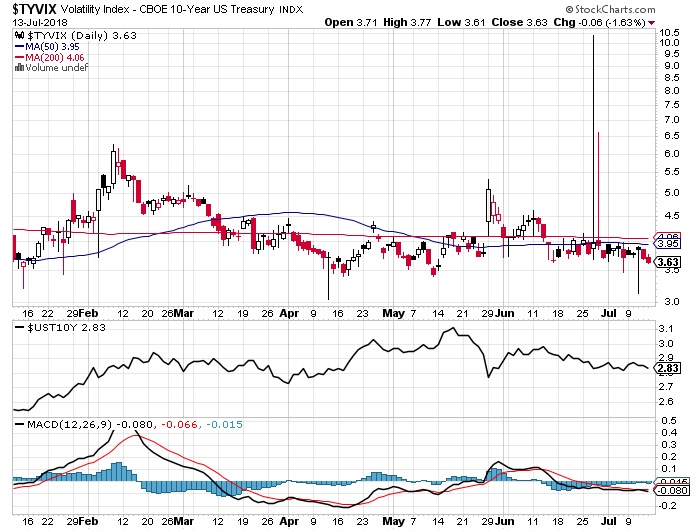Click the candlestick icon beside $TYVIX (Daily)
697x532 pixels.
tap(20, 35)
